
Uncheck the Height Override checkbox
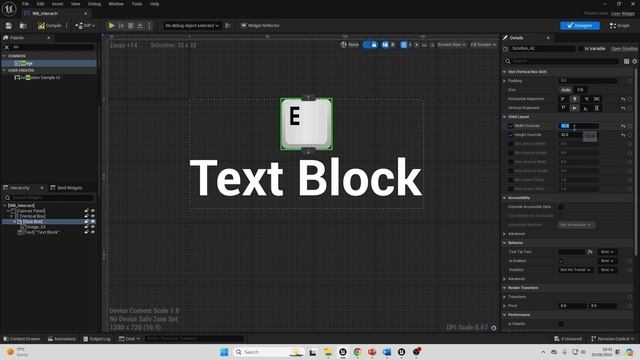coord(511,135)
